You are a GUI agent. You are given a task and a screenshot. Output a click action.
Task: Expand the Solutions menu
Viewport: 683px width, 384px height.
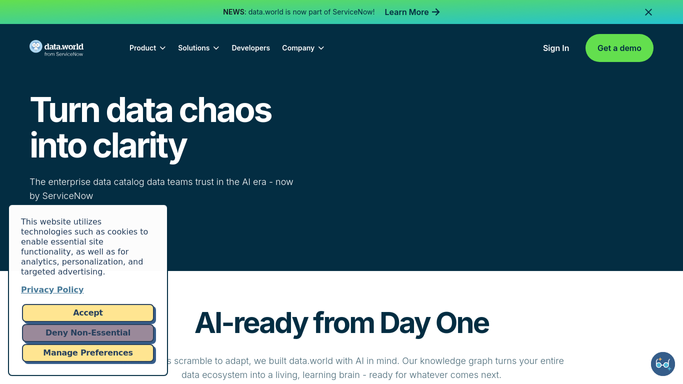[198, 48]
